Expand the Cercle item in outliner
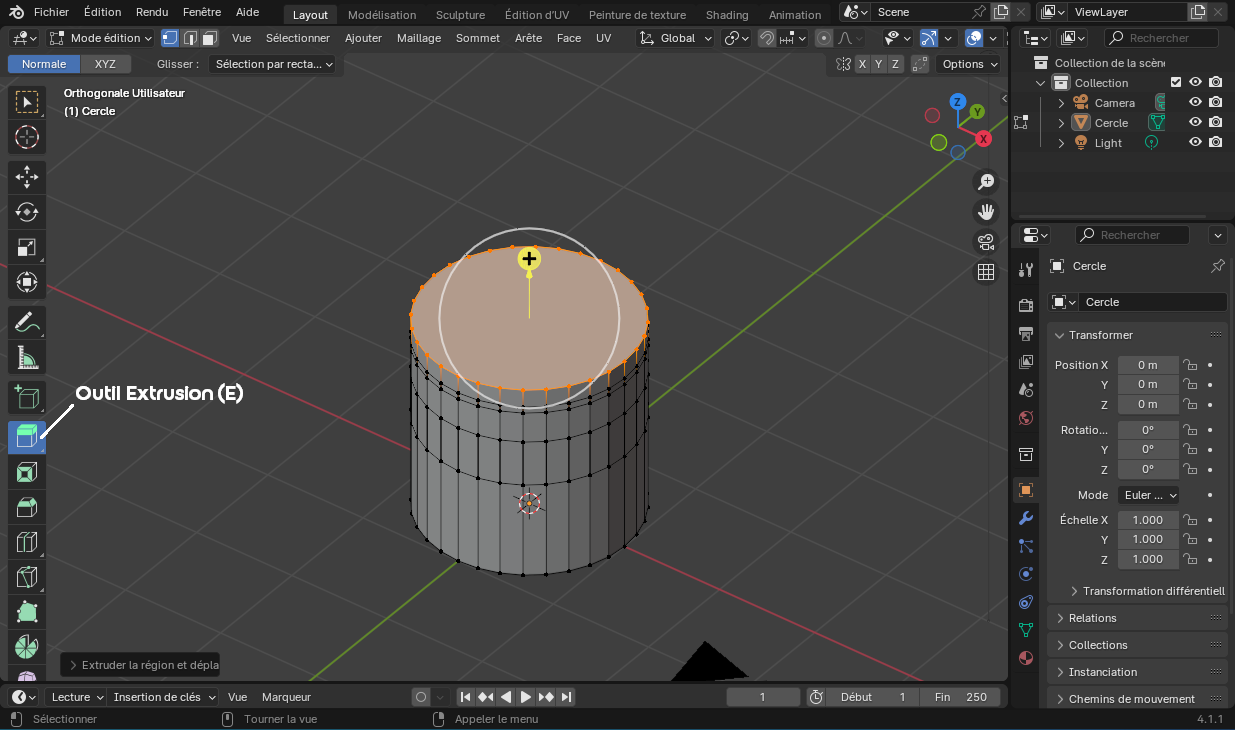Image resolution: width=1235 pixels, height=730 pixels. click(1061, 123)
